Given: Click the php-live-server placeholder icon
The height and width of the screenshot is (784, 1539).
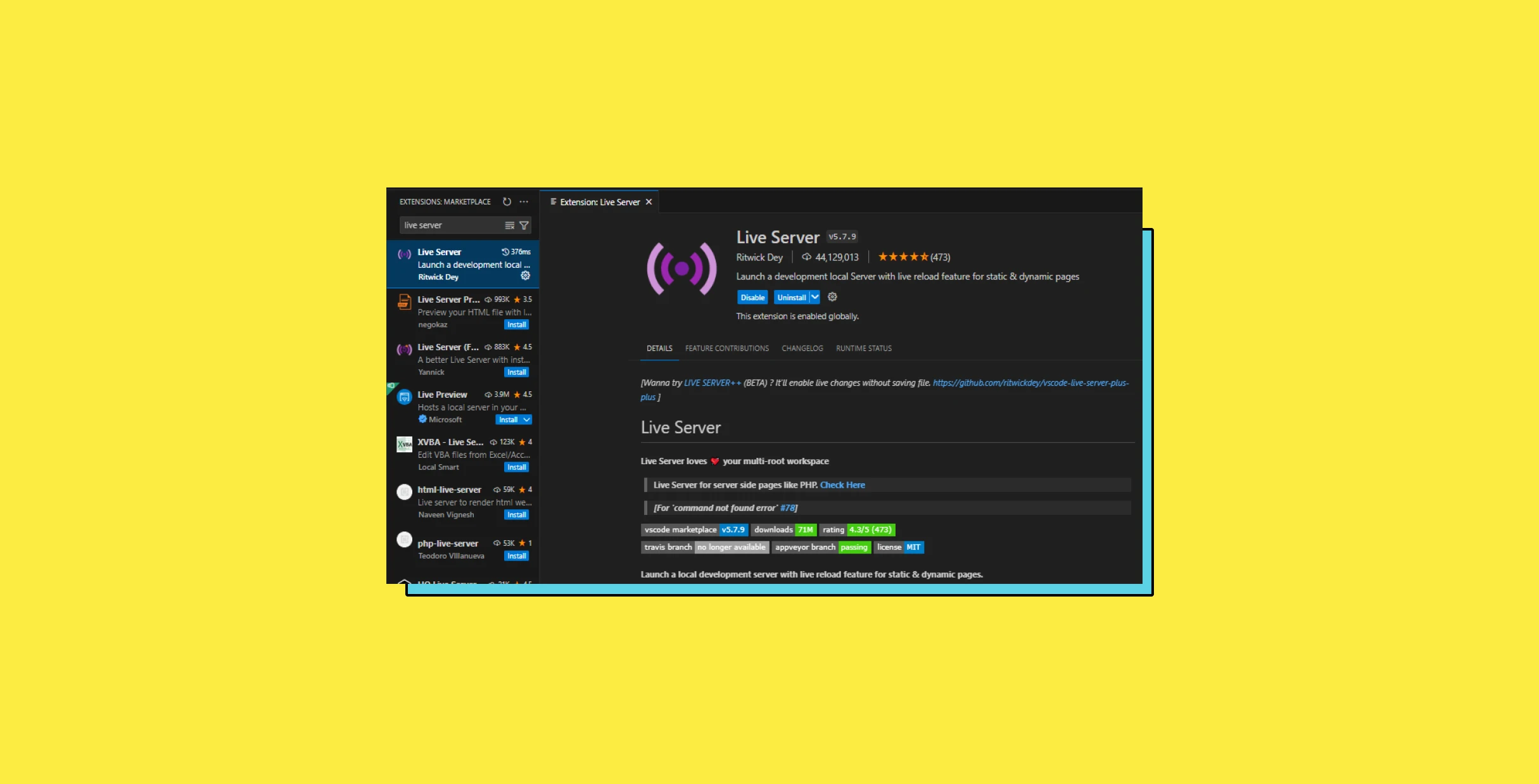Looking at the screenshot, I should point(404,540).
